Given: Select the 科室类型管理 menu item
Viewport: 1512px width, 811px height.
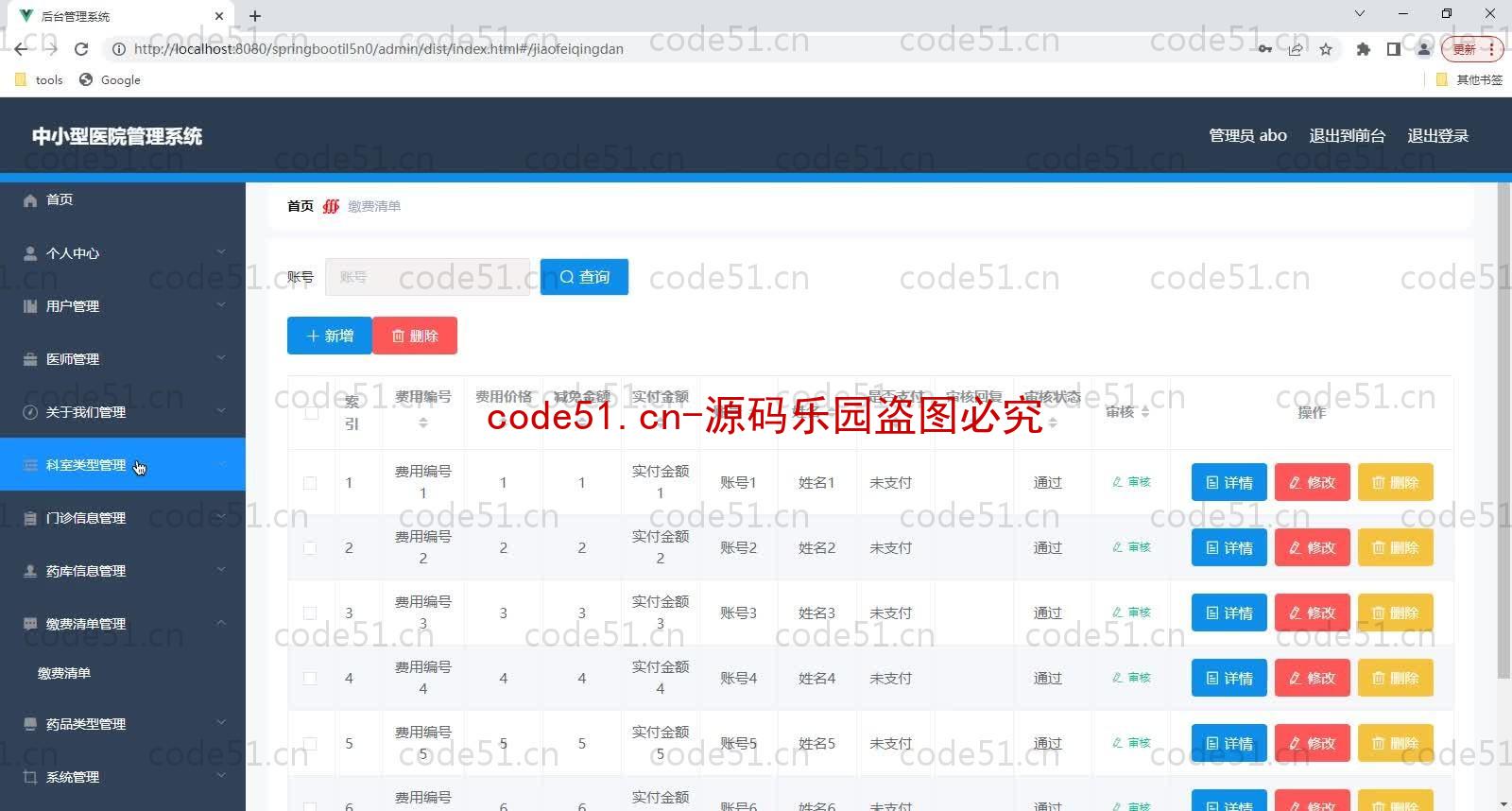Looking at the screenshot, I should pyautogui.click(x=123, y=464).
